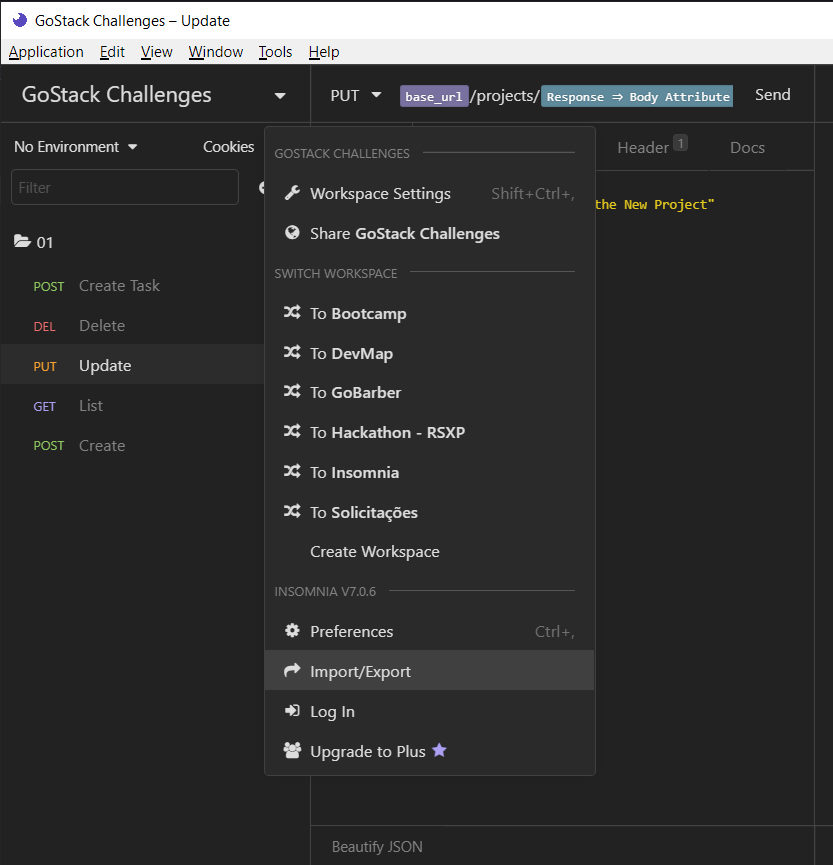Open the Window menu
The height and width of the screenshot is (865, 833).
click(216, 52)
